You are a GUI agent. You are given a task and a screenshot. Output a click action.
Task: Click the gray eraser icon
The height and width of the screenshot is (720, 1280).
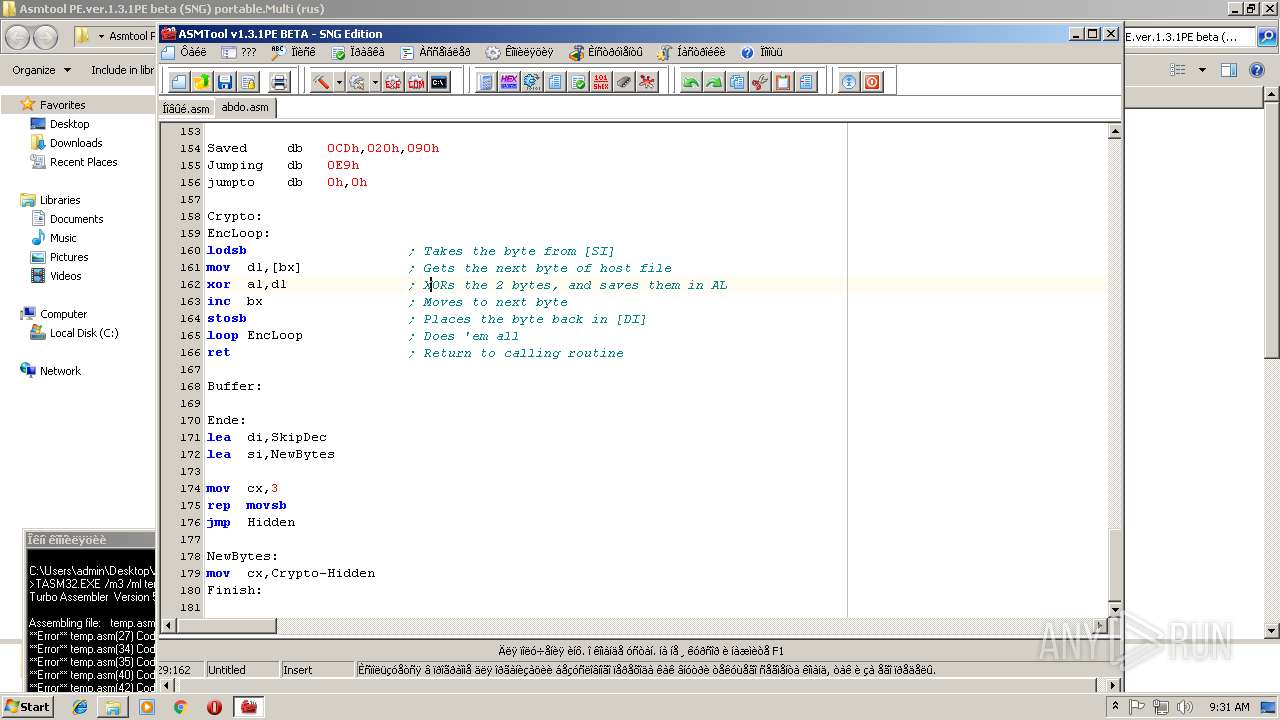click(x=624, y=82)
